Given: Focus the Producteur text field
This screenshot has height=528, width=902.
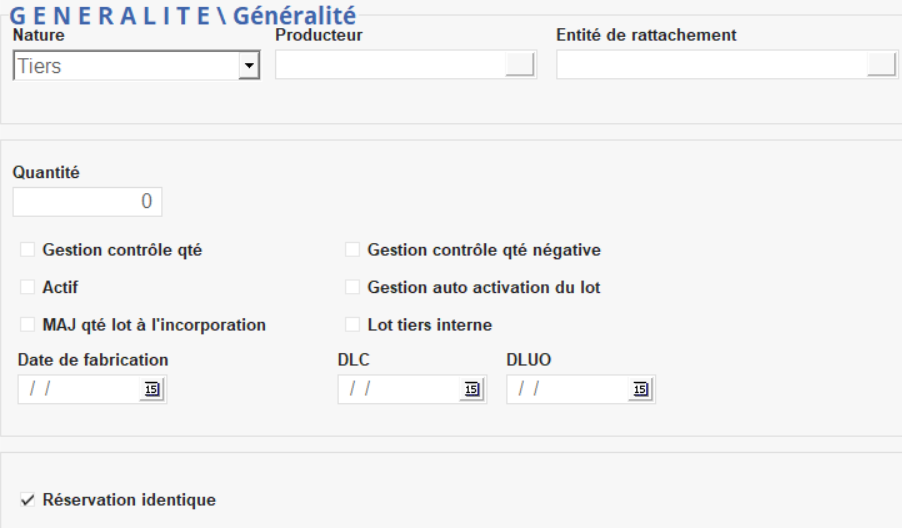Looking at the screenshot, I should point(390,65).
